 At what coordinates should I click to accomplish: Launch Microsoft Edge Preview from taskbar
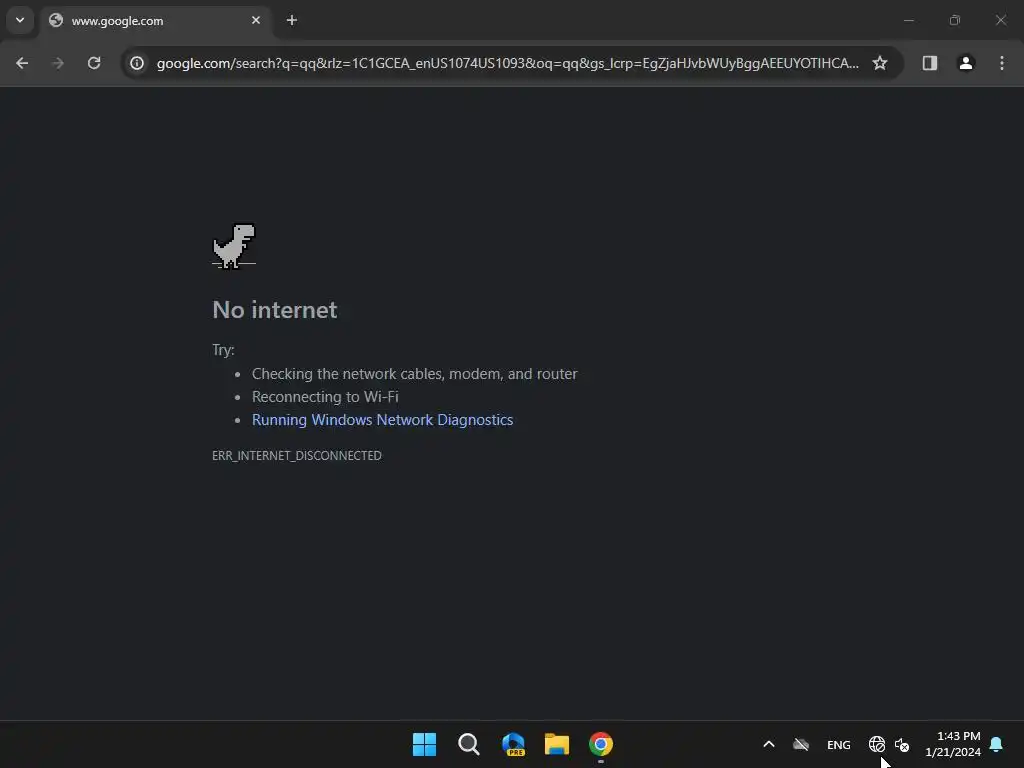[x=513, y=744]
